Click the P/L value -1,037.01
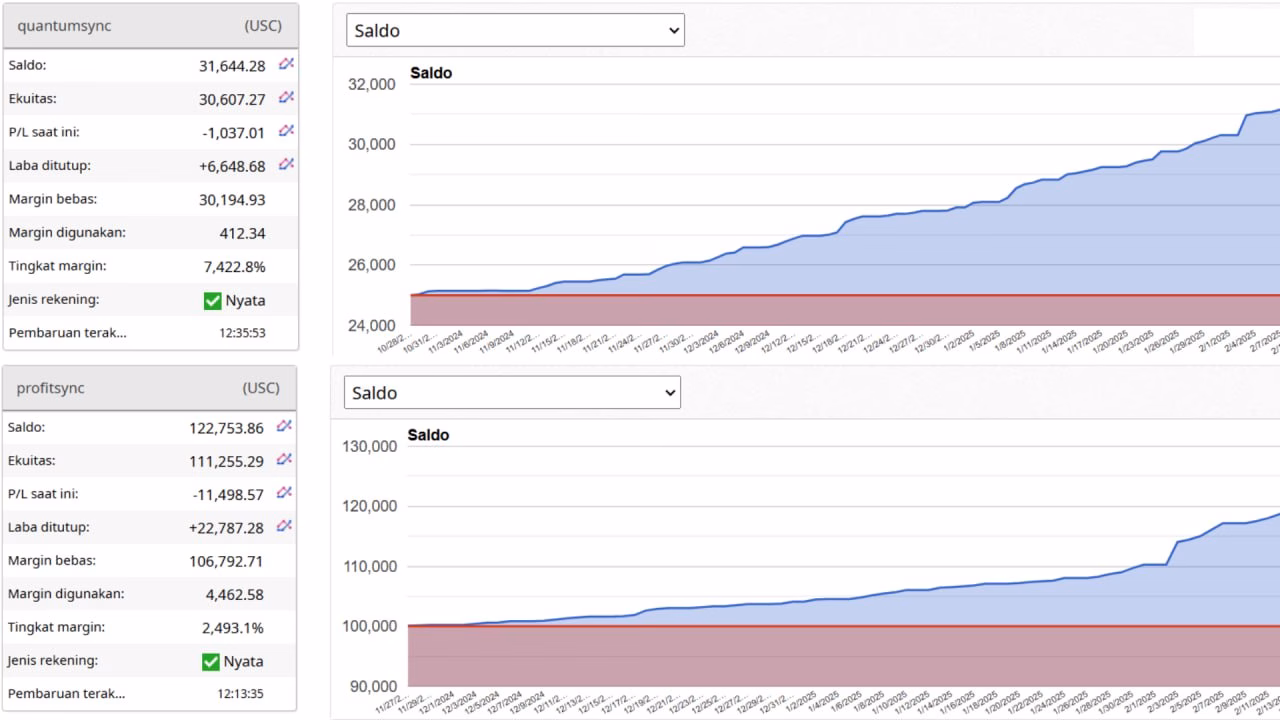 coord(234,133)
